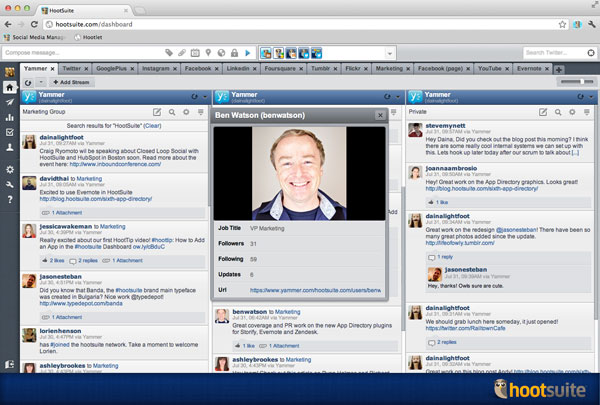Click Ben Watson's profile photo
Screen dimensions: 600x405
[299, 174]
